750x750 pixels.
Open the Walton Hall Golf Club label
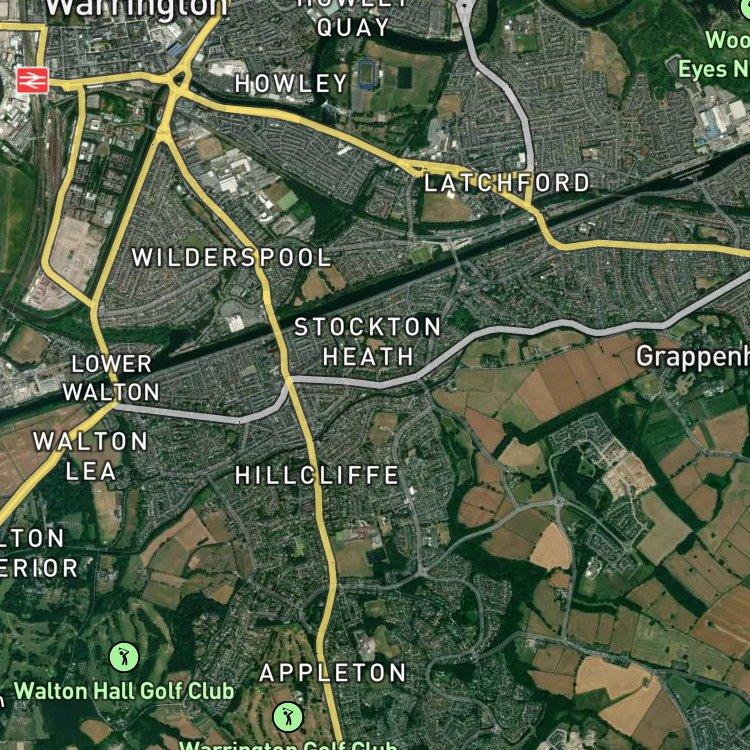pyautogui.click(x=124, y=691)
